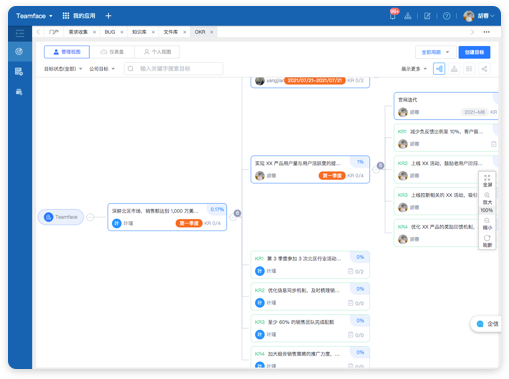Select the second report icon in left sidebar

(19, 71)
